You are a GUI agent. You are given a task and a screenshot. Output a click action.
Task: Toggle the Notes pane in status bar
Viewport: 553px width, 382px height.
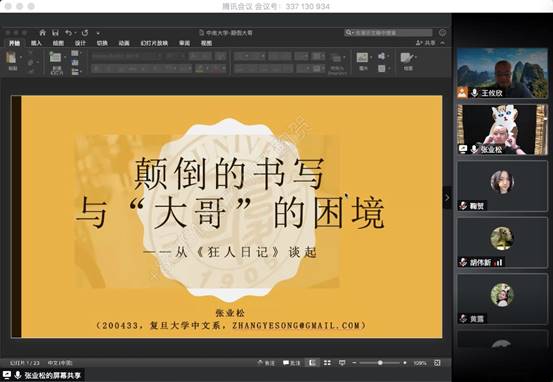(266, 363)
